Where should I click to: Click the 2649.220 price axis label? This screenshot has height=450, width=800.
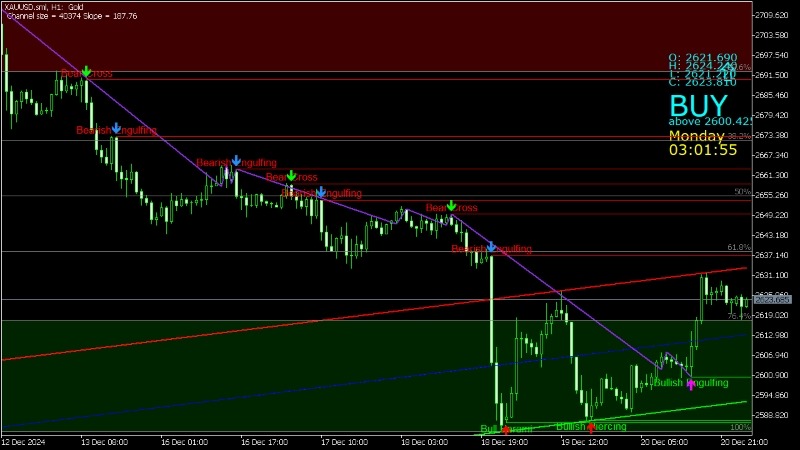pyautogui.click(x=771, y=215)
